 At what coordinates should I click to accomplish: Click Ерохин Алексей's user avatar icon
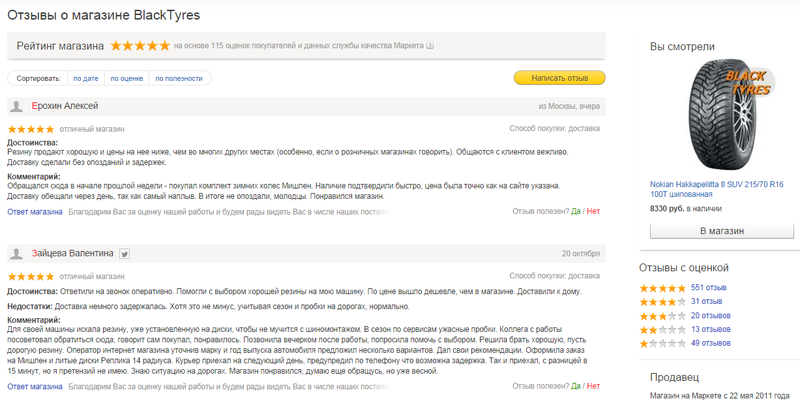click(16, 106)
